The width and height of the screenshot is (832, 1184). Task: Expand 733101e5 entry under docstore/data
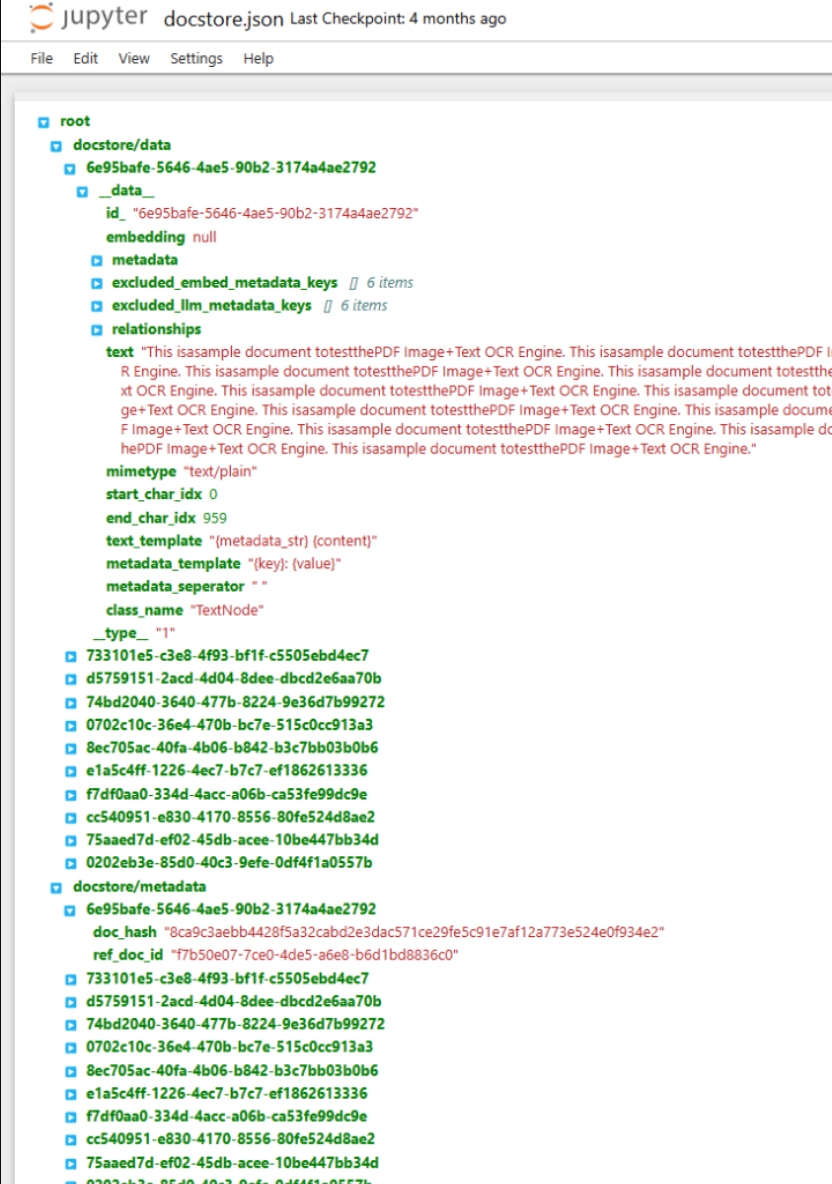click(x=70, y=656)
